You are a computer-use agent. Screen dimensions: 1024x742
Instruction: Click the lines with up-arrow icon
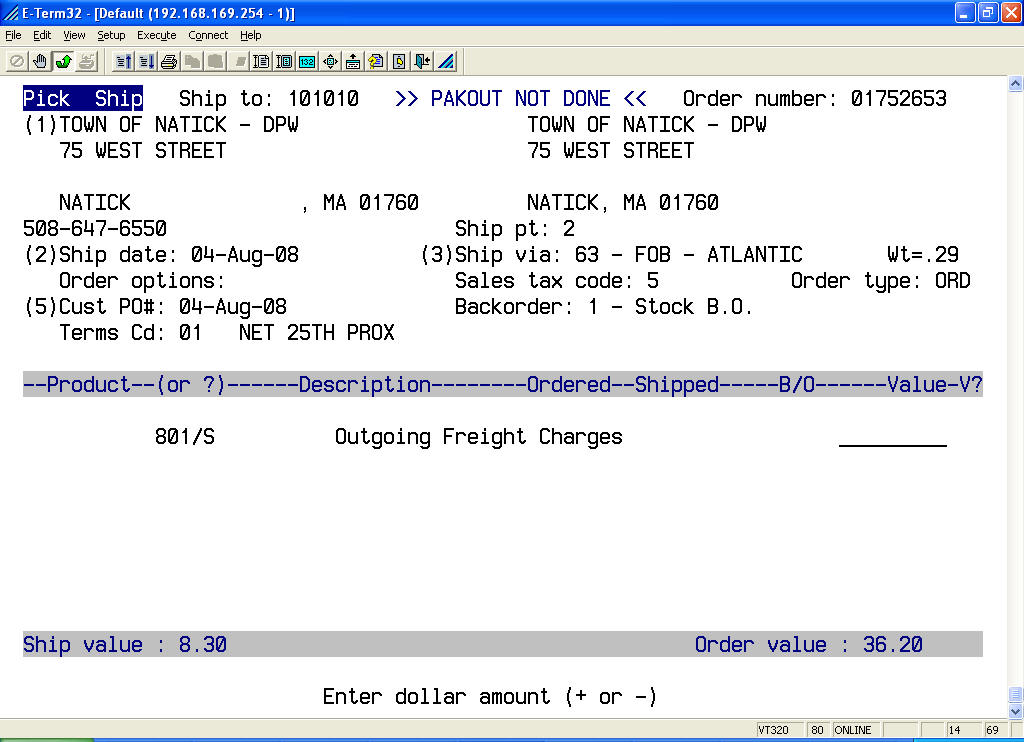[x=123, y=61]
